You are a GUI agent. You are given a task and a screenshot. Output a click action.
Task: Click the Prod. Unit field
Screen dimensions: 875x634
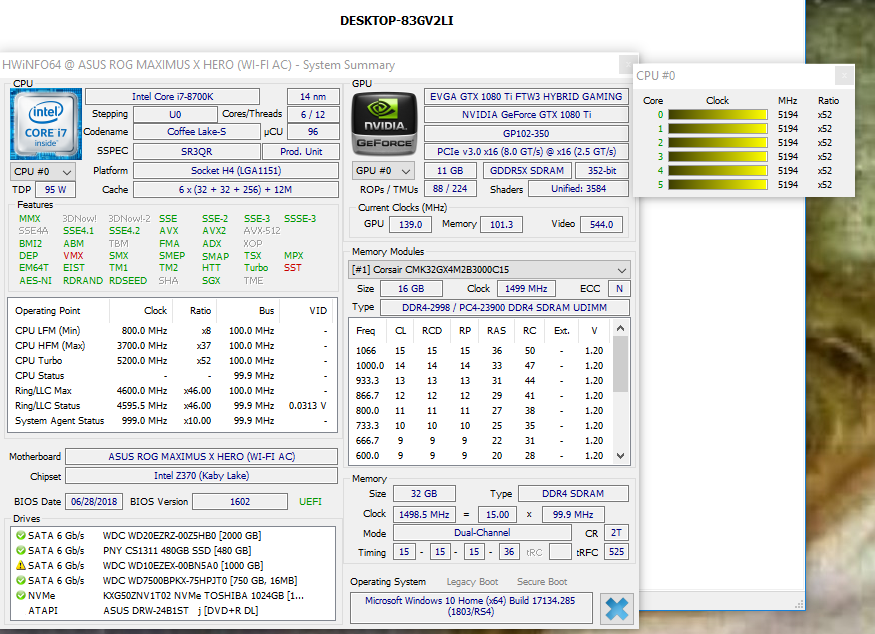(x=301, y=151)
